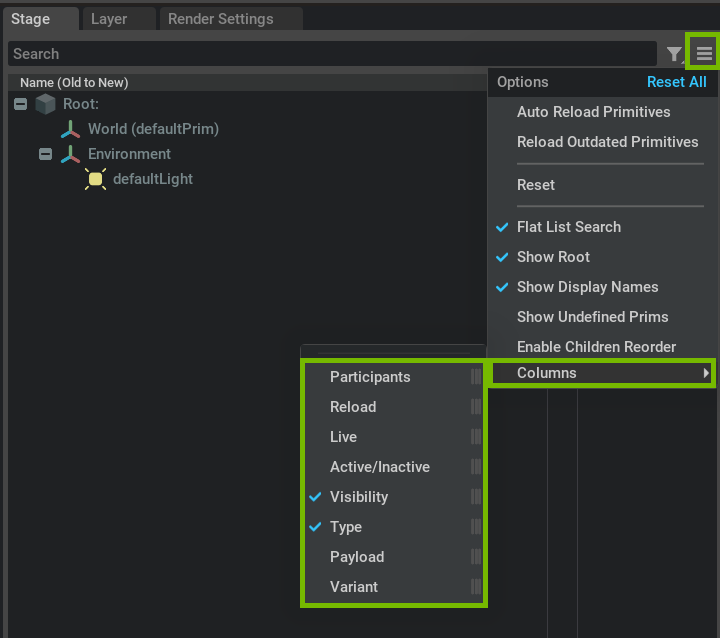Click the defaultLight sun icon
Viewport: 720px width, 638px height.
[x=96, y=179]
